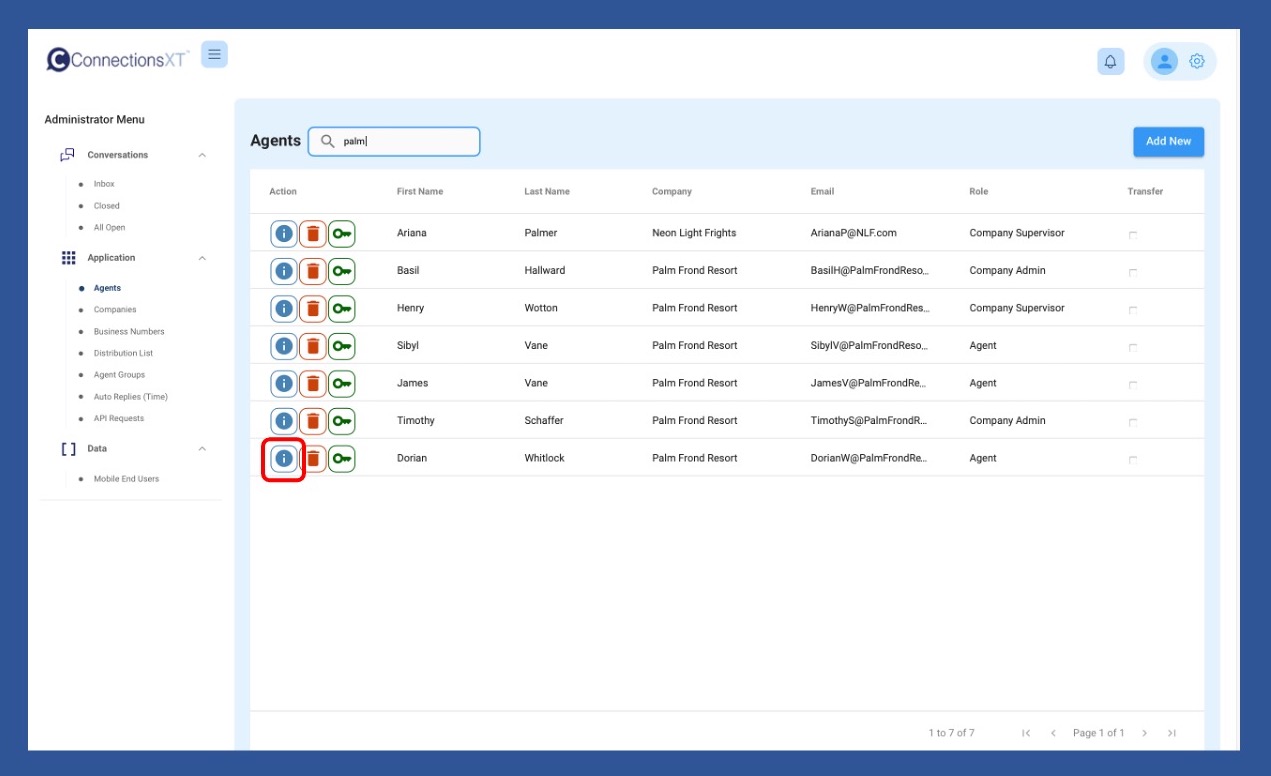This screenshot has width=1271, height=776.
Task: Click key icon for Sibyl Vane
Action: (342, 346)
